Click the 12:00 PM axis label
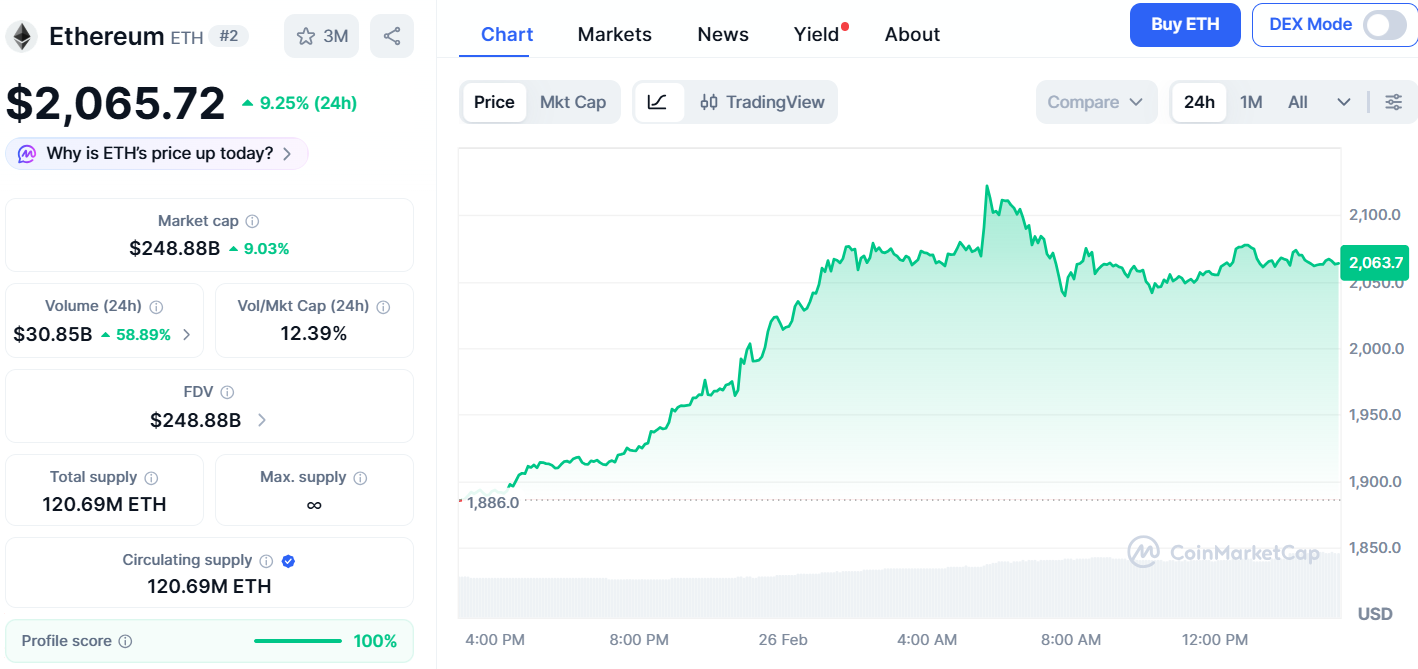This screenshot has height=669, width=1418. [x=1215, y=639]
